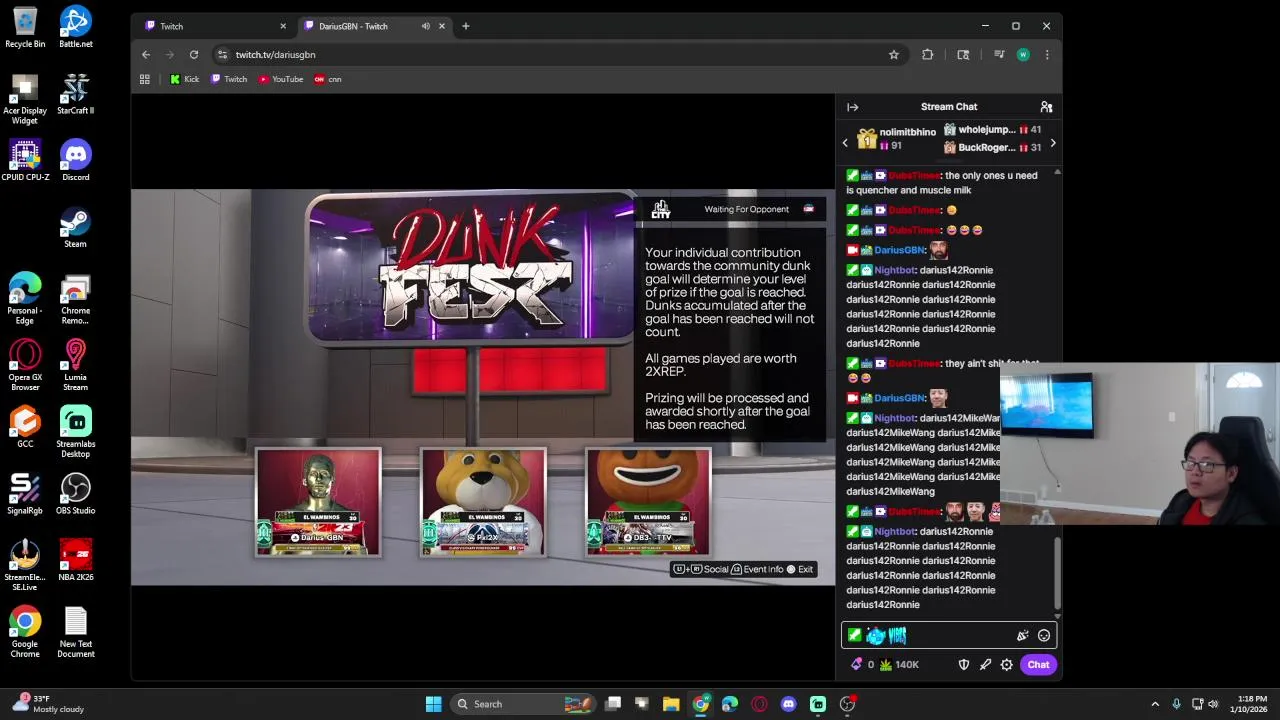The height and width of the screenshot is (720, 1280).
Task: Open Chrome extensions puzzle icon
Action: (x=928, y=55)
